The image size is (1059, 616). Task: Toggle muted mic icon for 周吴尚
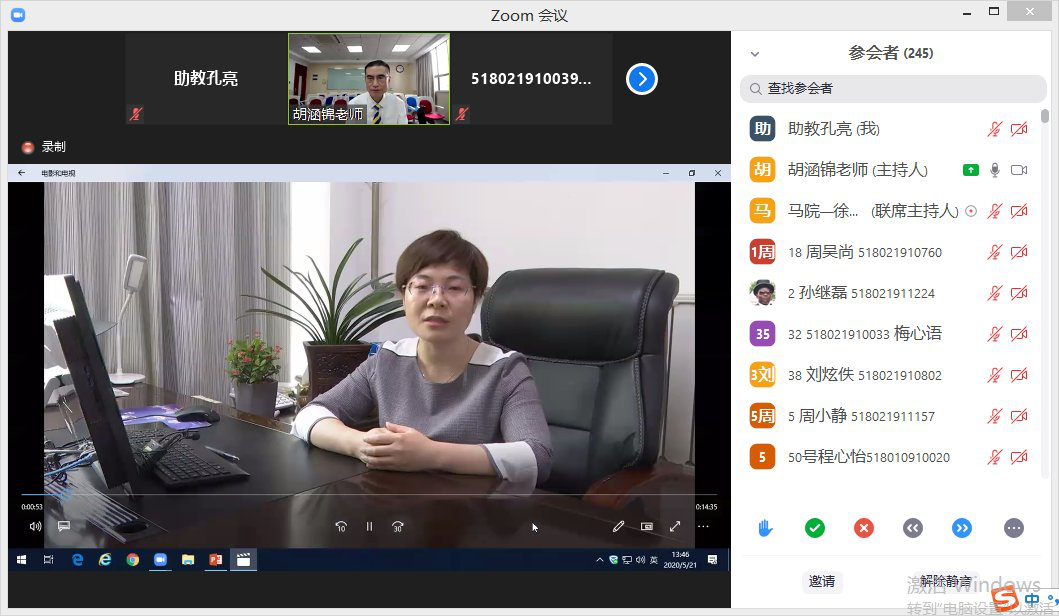(x=994, y=252)
